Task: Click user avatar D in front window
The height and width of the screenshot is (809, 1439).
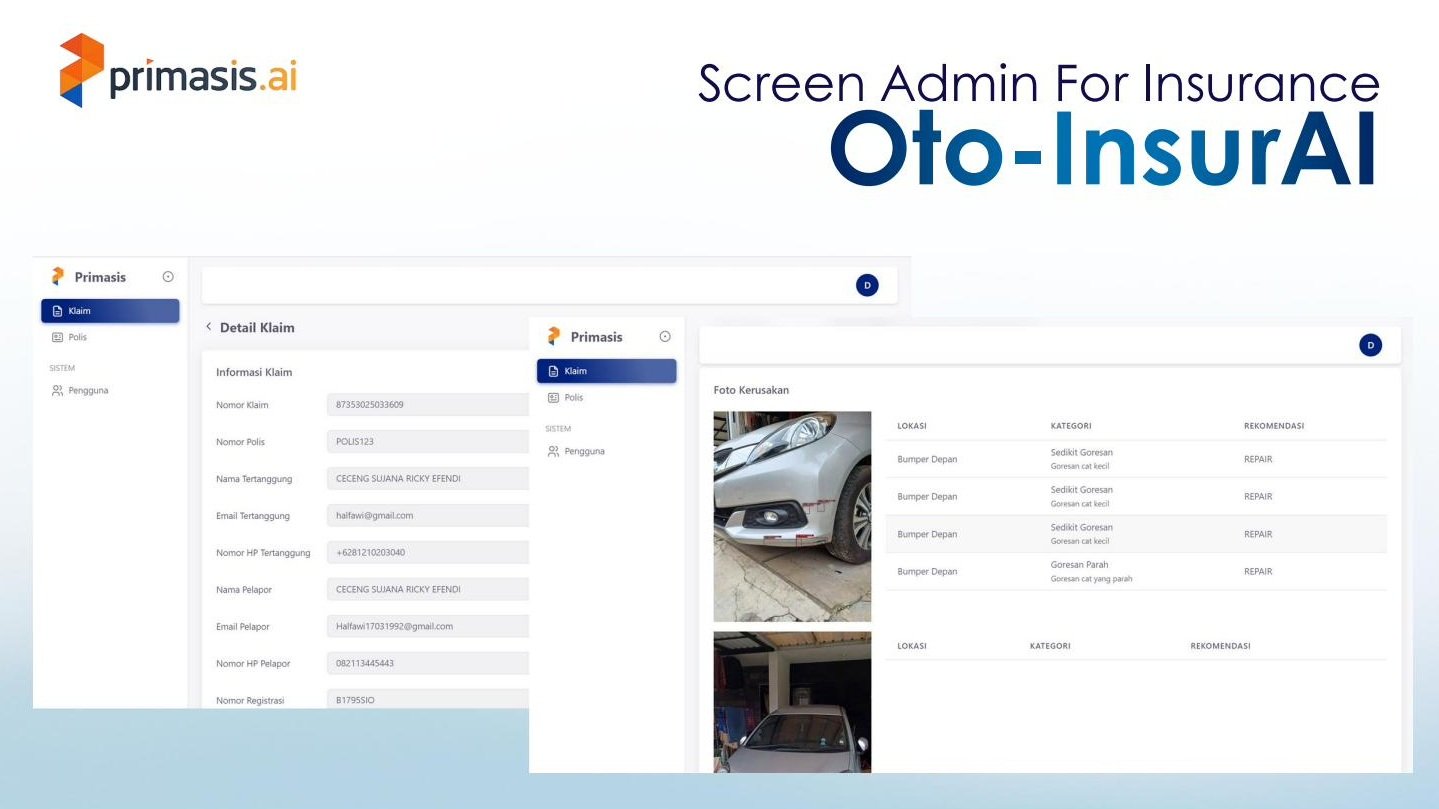Action: pos(1371,345)
